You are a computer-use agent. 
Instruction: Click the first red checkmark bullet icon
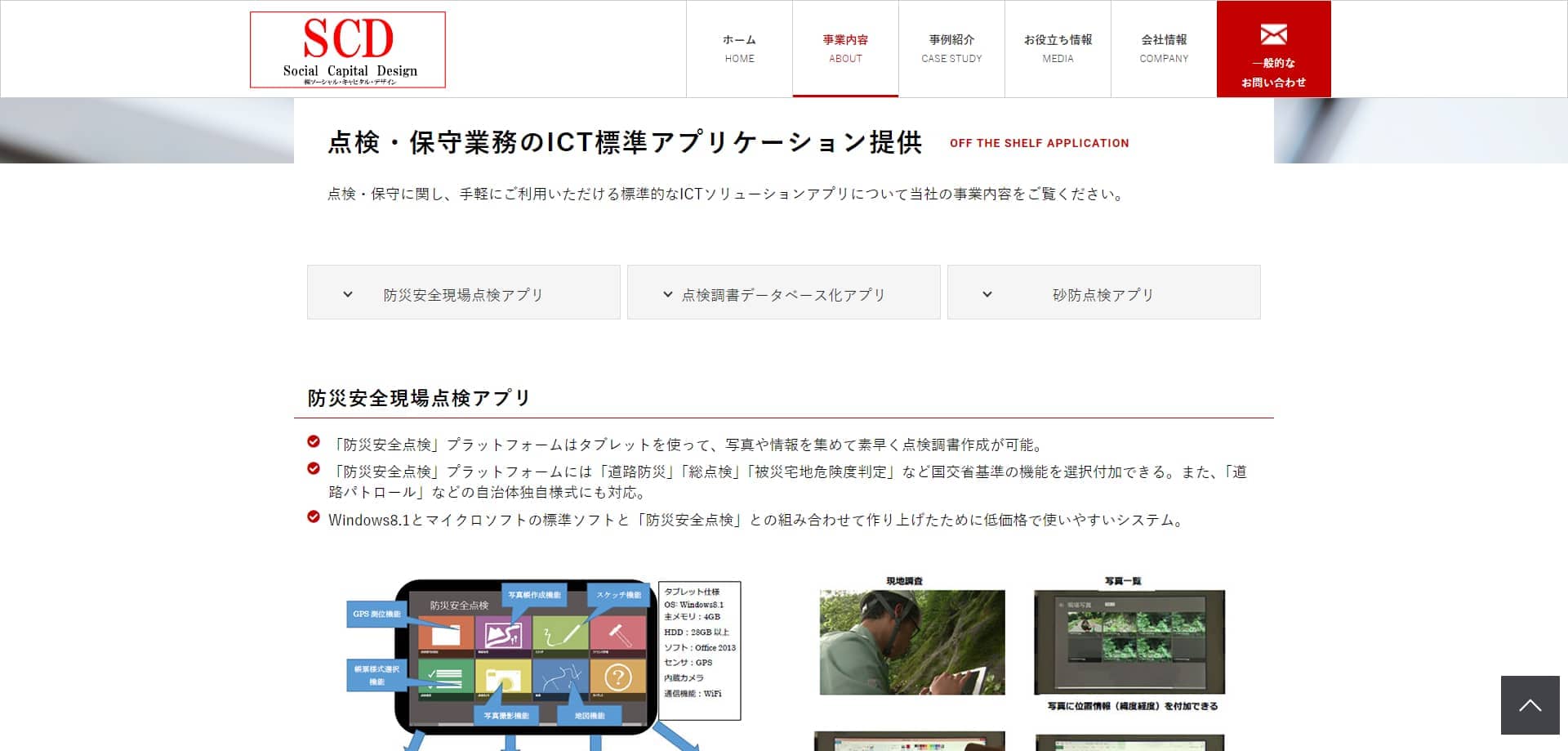[x=314, y=442]
